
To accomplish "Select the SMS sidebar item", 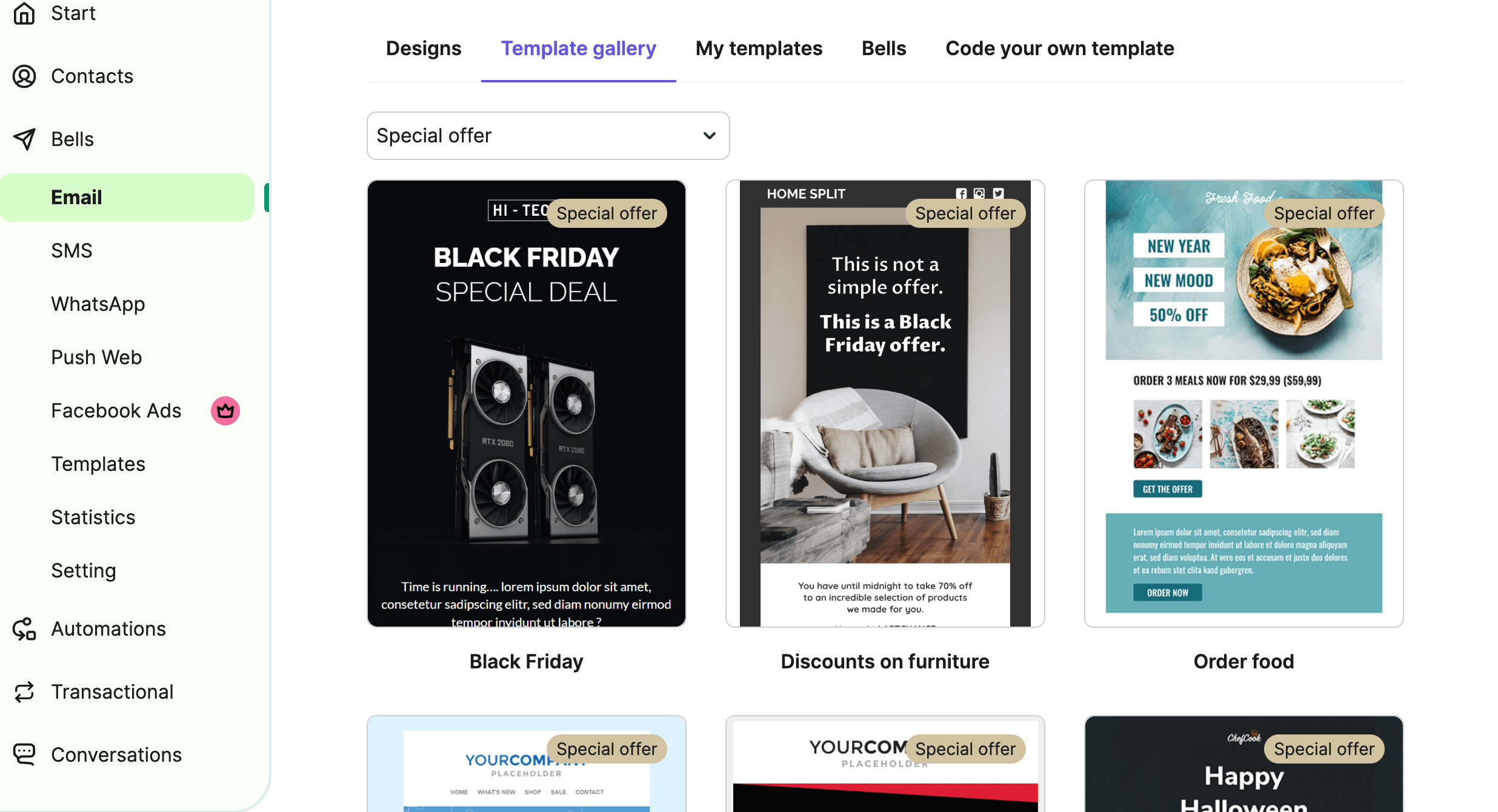I will point(72,251).
